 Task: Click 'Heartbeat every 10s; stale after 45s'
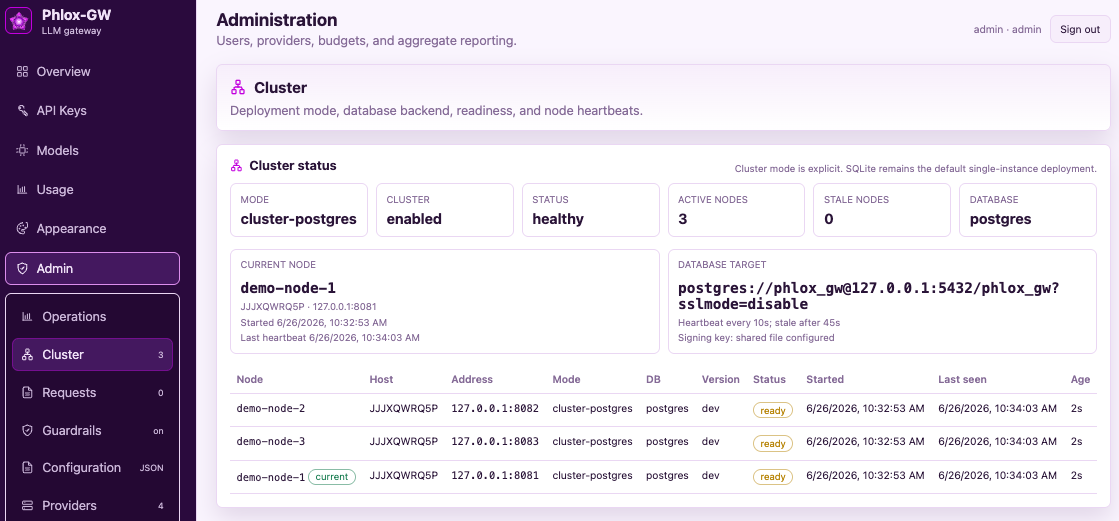click(759, 323)
